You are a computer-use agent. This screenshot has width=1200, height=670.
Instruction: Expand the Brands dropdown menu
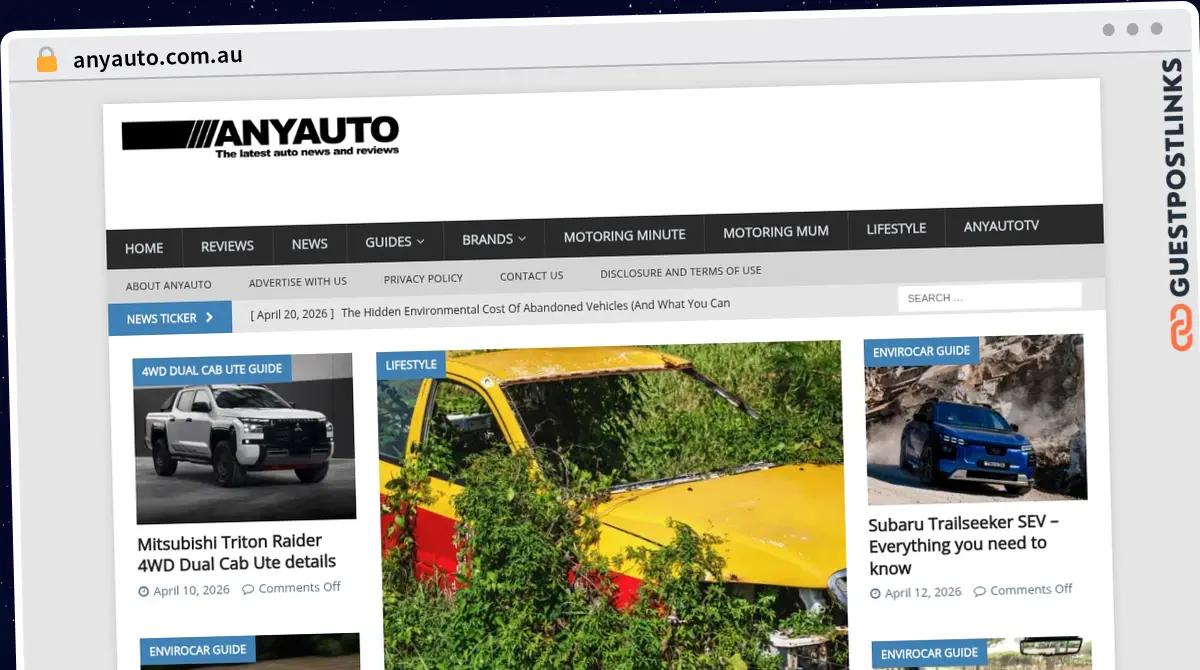493,239
